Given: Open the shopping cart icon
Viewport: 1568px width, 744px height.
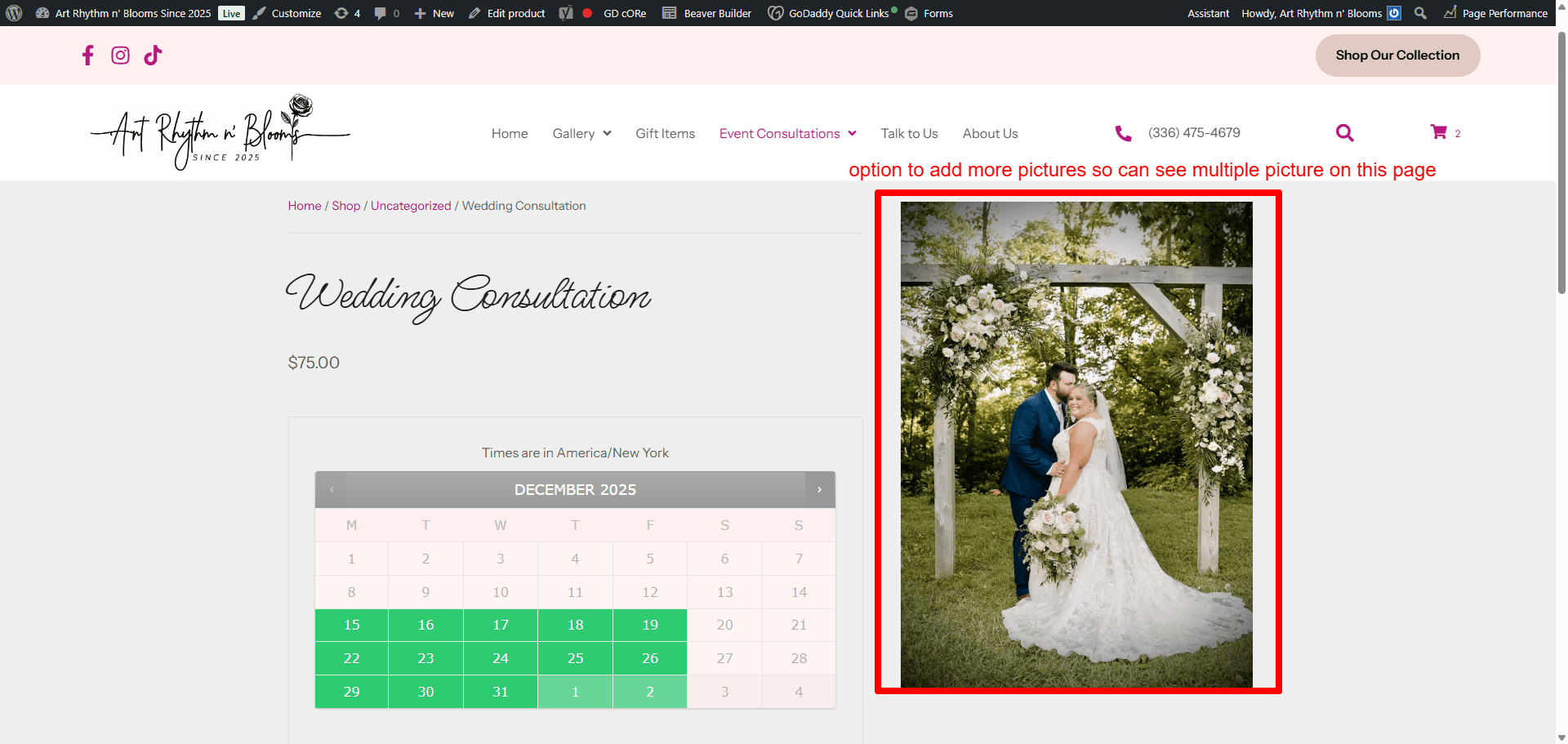Looking at the screenshot, I should 1438,132.
